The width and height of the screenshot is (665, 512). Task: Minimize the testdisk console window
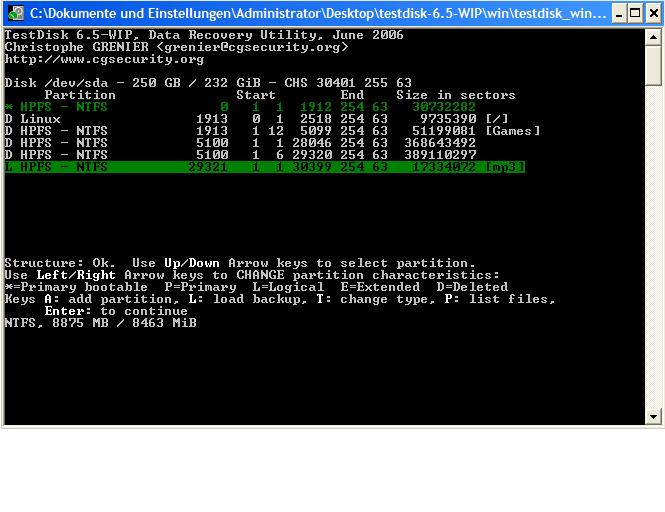tap(619, 14)
